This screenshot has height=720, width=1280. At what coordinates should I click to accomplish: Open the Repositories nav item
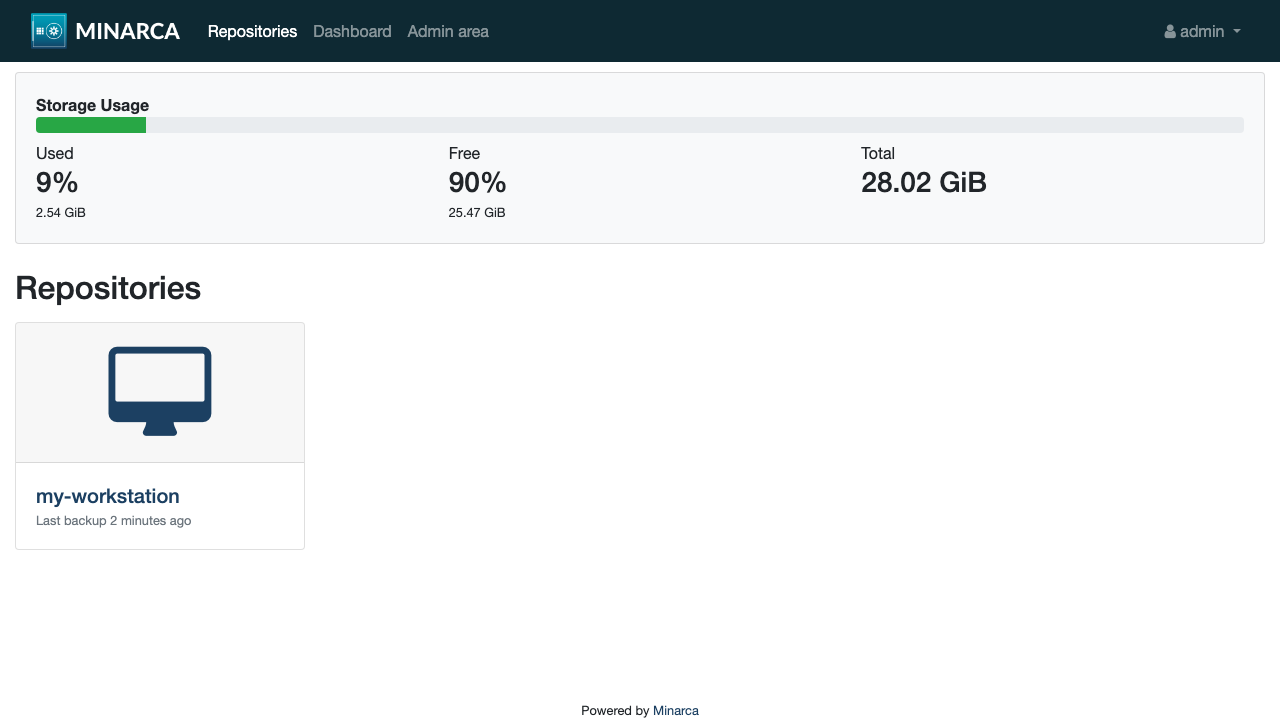tap(252, 31)
